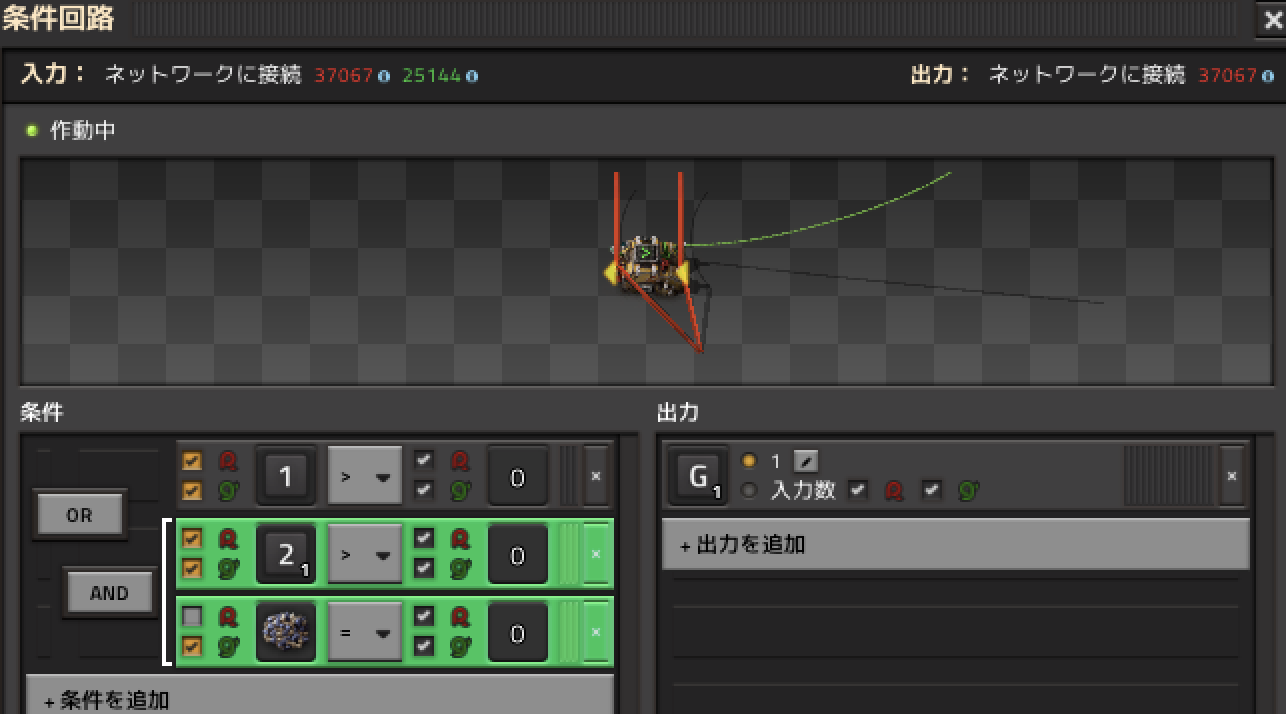
Task: Delete the ore condition row with its X
Action: click(596, 632)
